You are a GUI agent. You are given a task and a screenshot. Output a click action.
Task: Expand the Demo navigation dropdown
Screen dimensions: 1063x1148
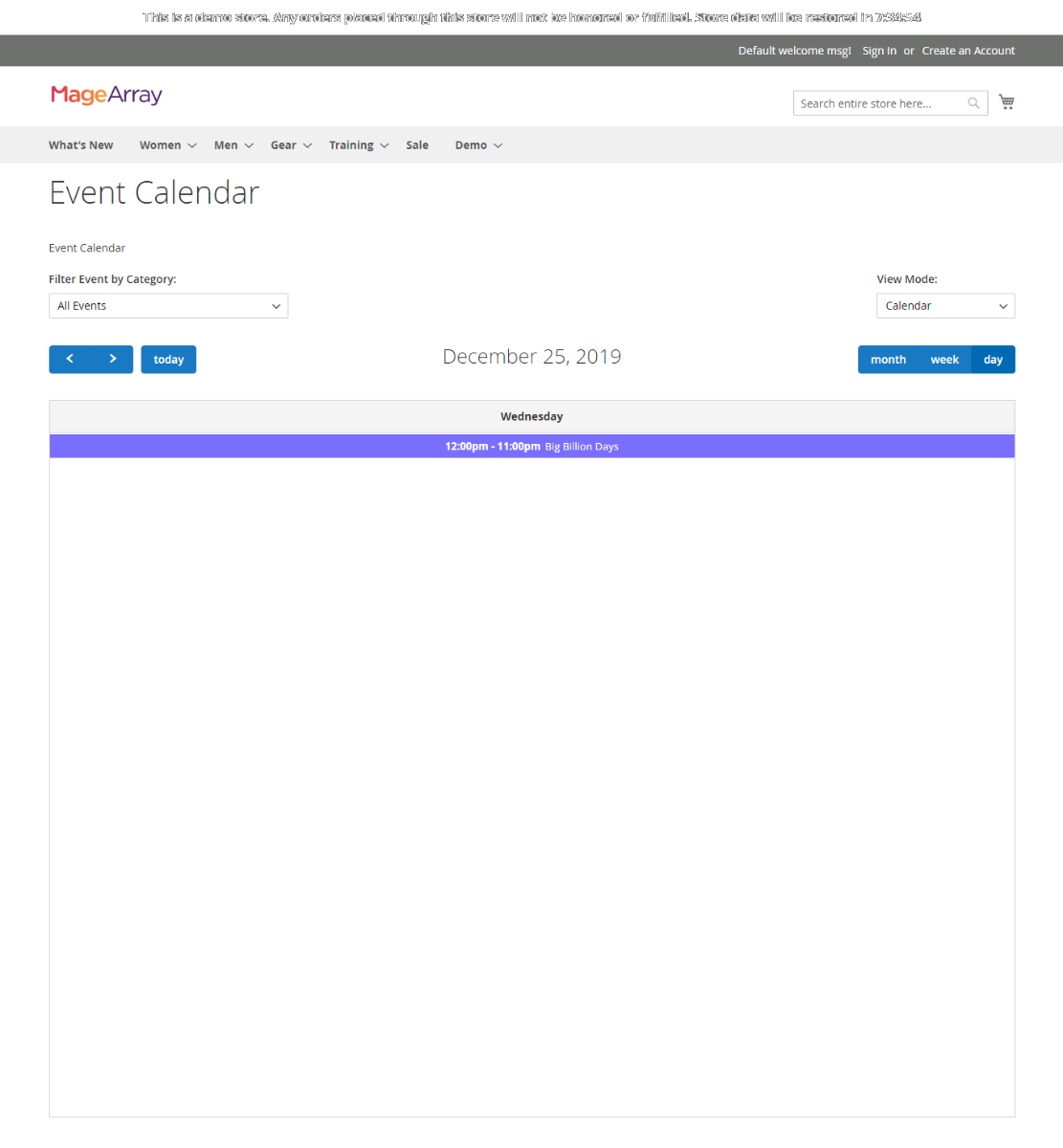pyautogui.click(x=471, y=144)
